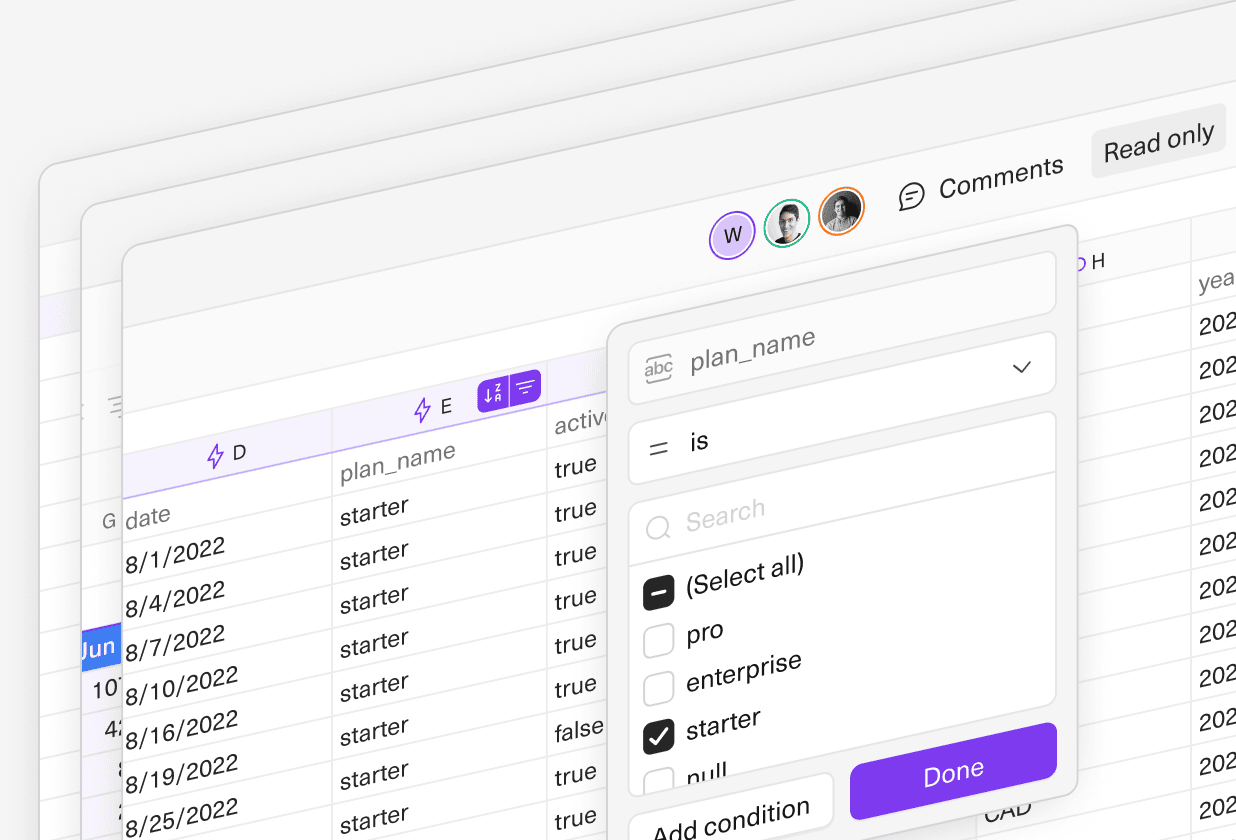Click the purple W user avatar
The width and height of the screenshot is (1236, 840).
point(732,236)
